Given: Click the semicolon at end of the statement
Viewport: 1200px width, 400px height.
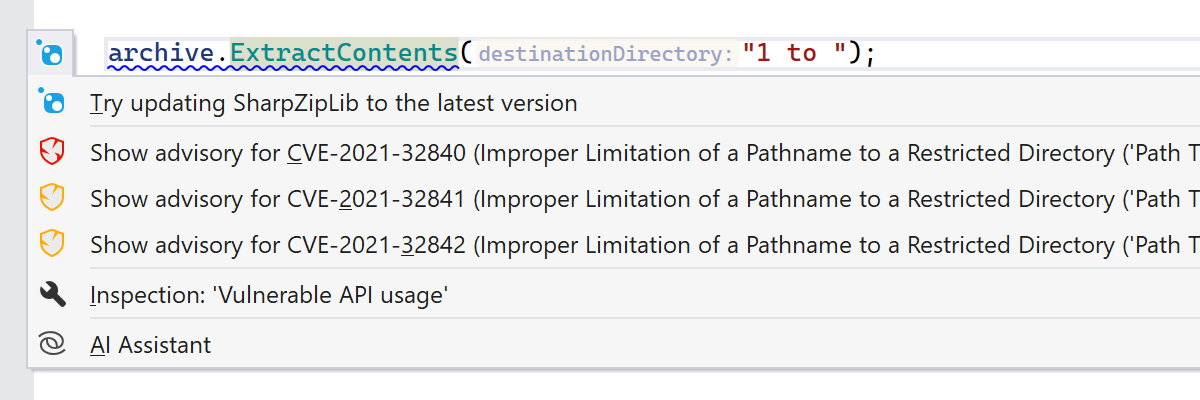Looking at the screenshot, I should click(869, 53).
